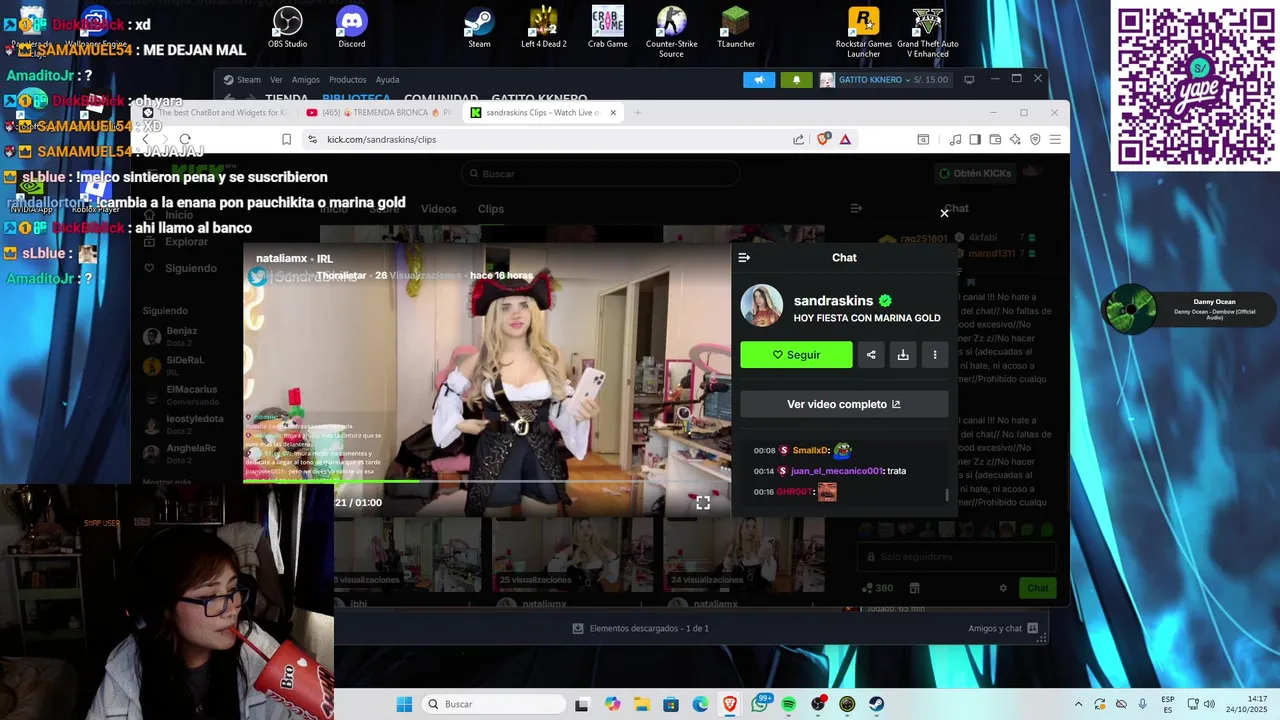
Task: Share the clip using the share icon
Action: 871,355
